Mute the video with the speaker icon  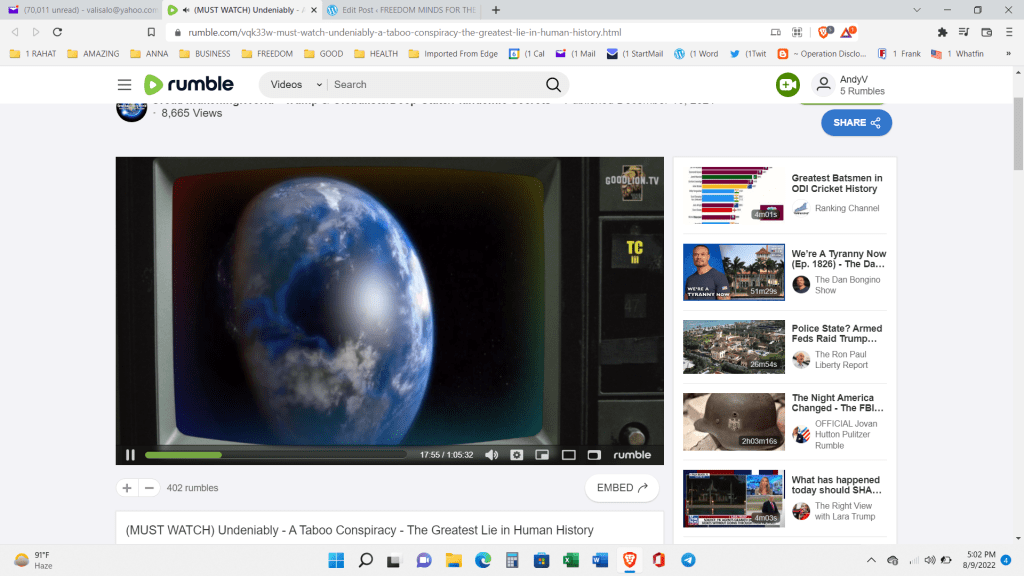491,455
